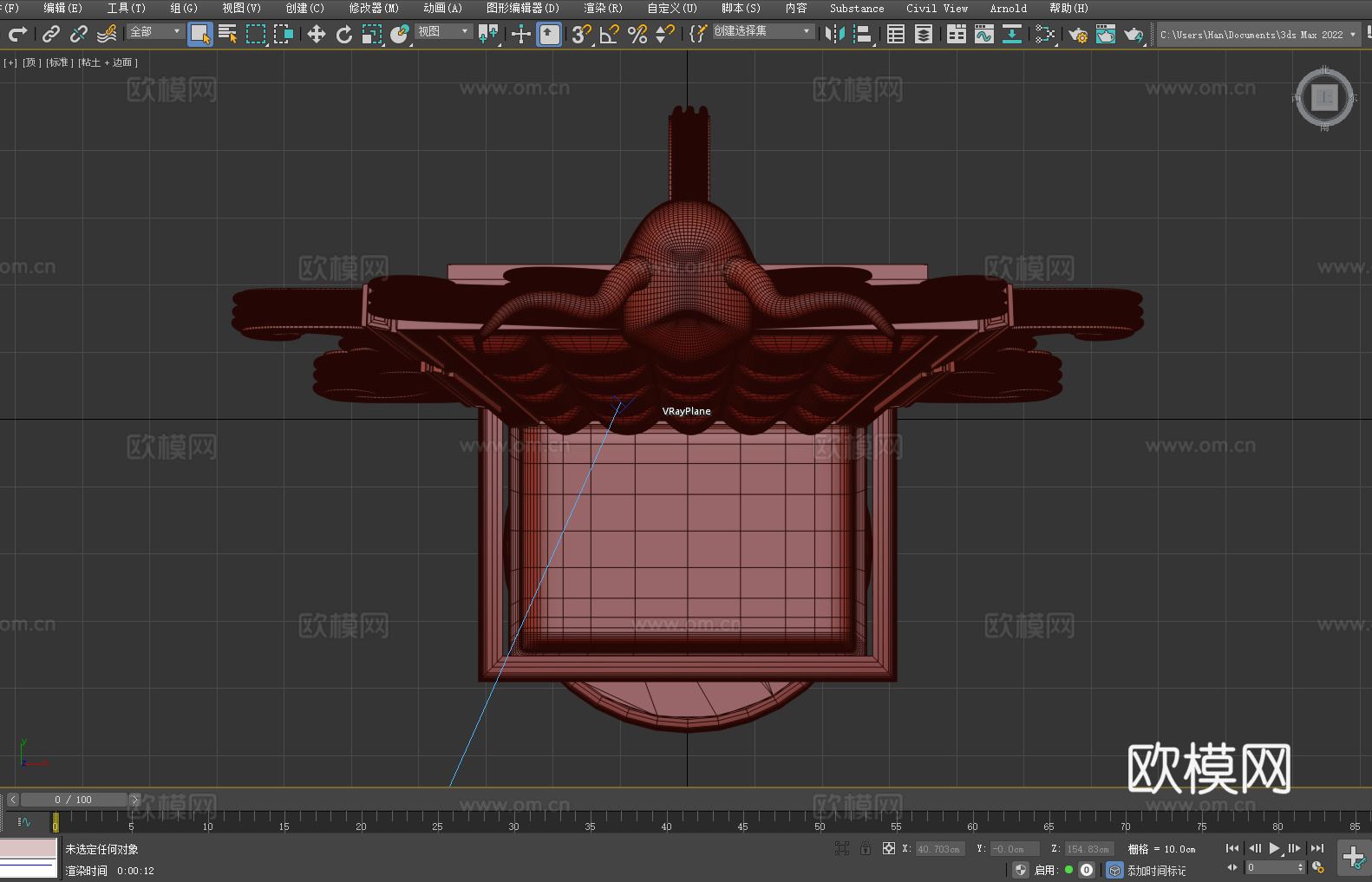The height and width of the screenshot is (882, 1372).
Task: Click the Z coordinate field
Action: 1088,849
